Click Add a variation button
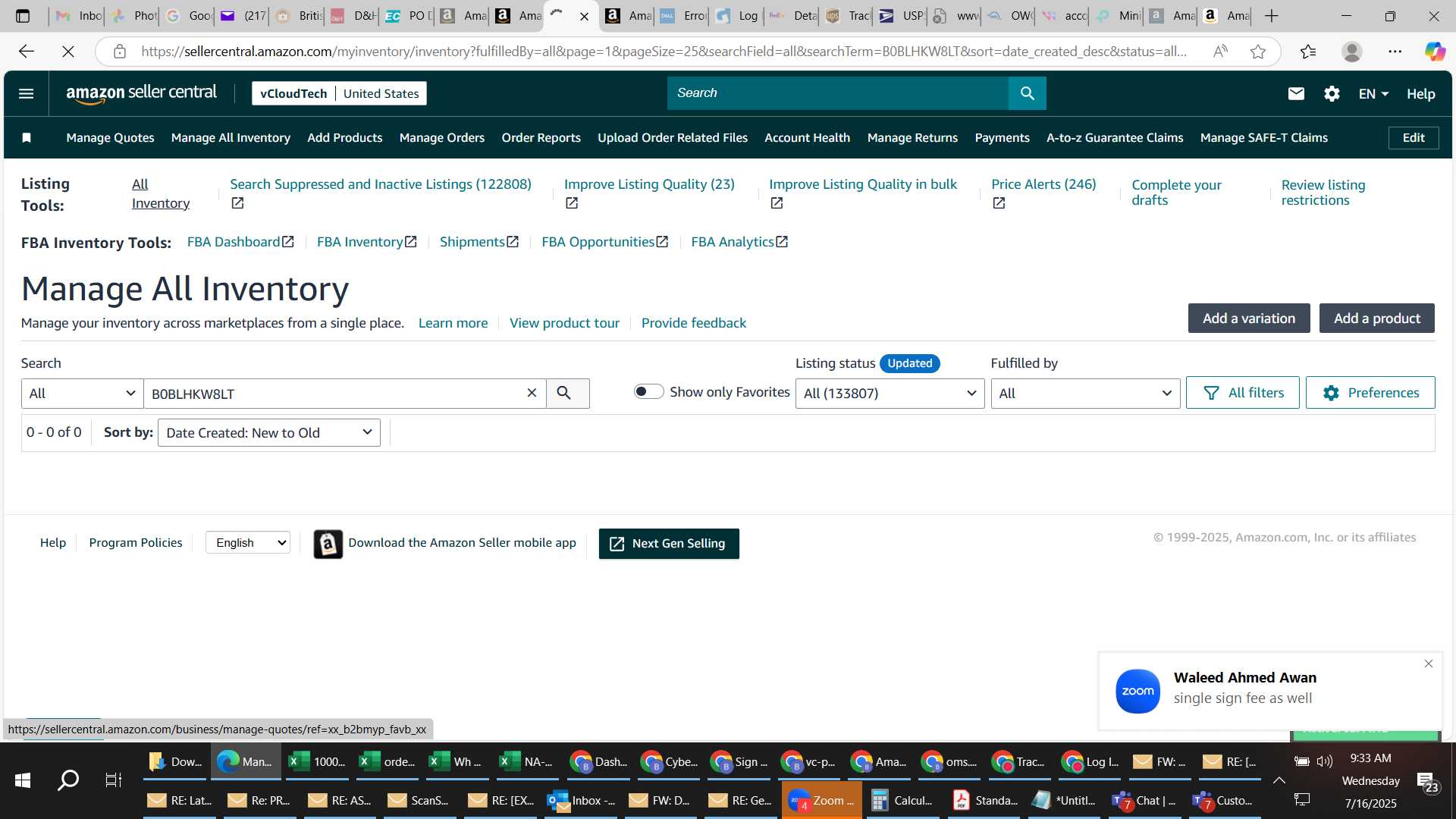 [x=1249, y=318]
